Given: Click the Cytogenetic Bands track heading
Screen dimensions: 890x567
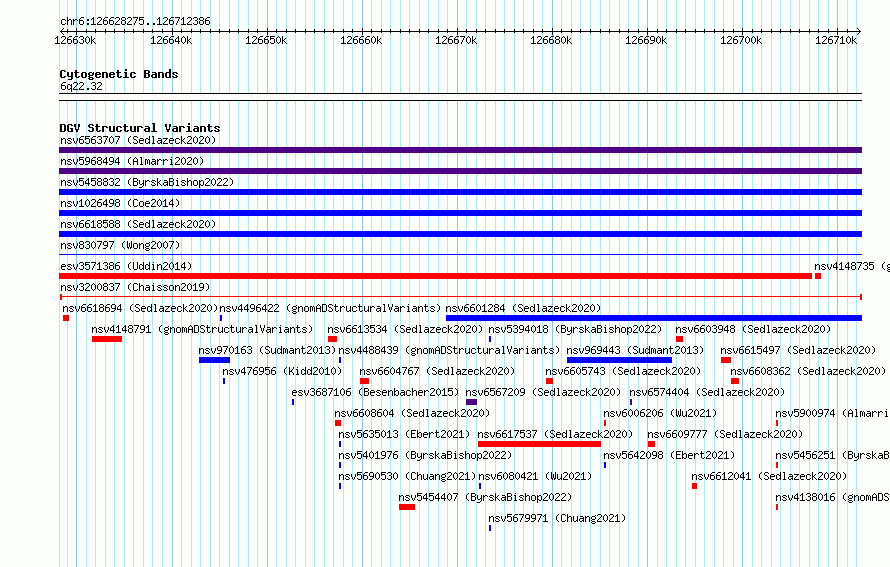Looking at the screenshot, I should 119,74.
